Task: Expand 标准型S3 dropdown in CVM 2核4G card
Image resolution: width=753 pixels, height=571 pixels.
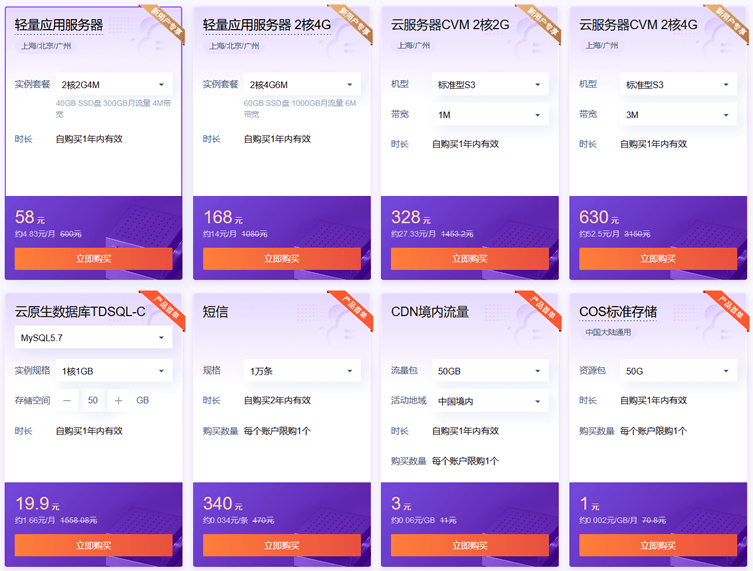Action: (x=678, y=85)
